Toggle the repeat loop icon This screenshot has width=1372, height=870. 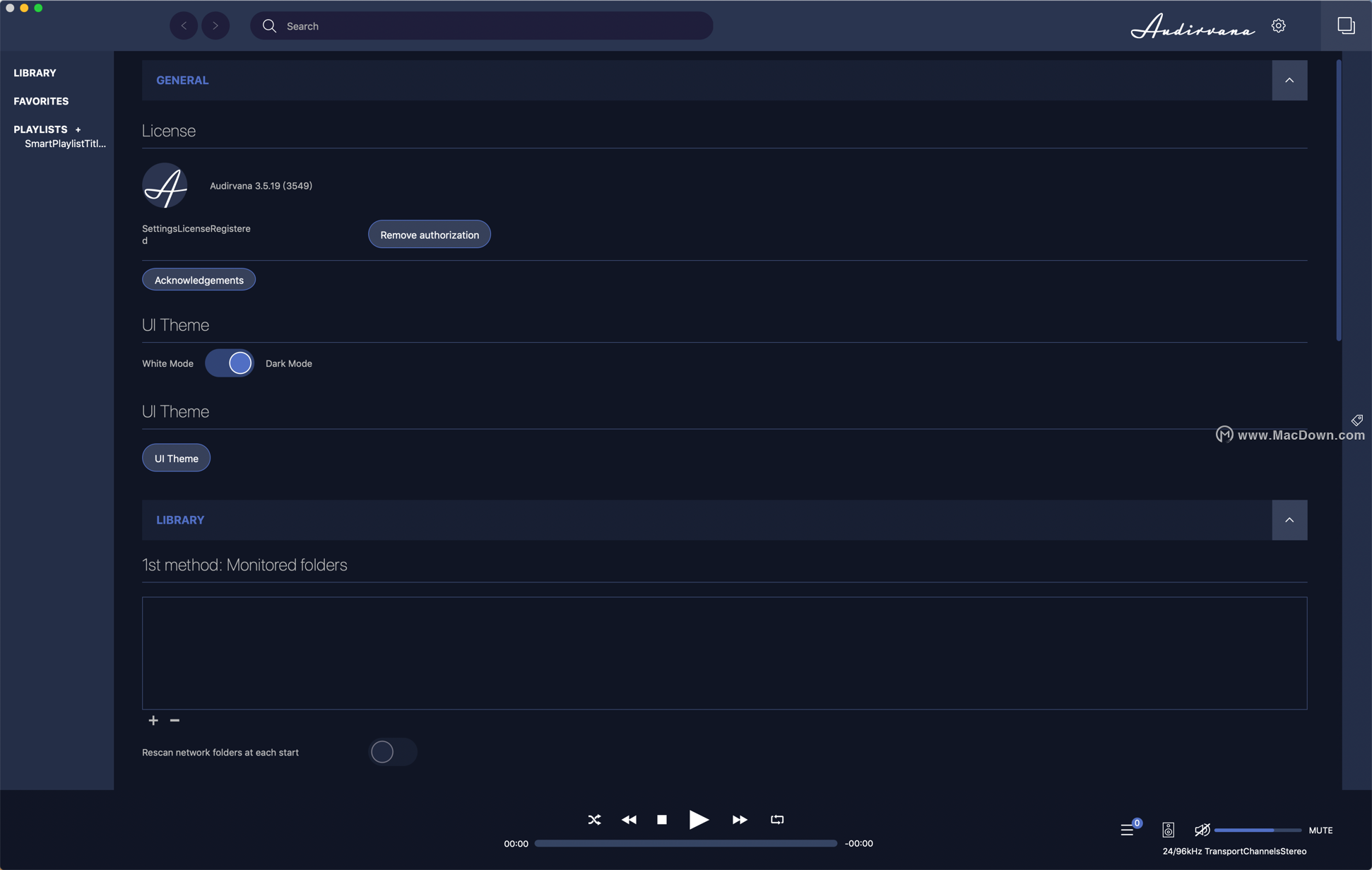777,820
